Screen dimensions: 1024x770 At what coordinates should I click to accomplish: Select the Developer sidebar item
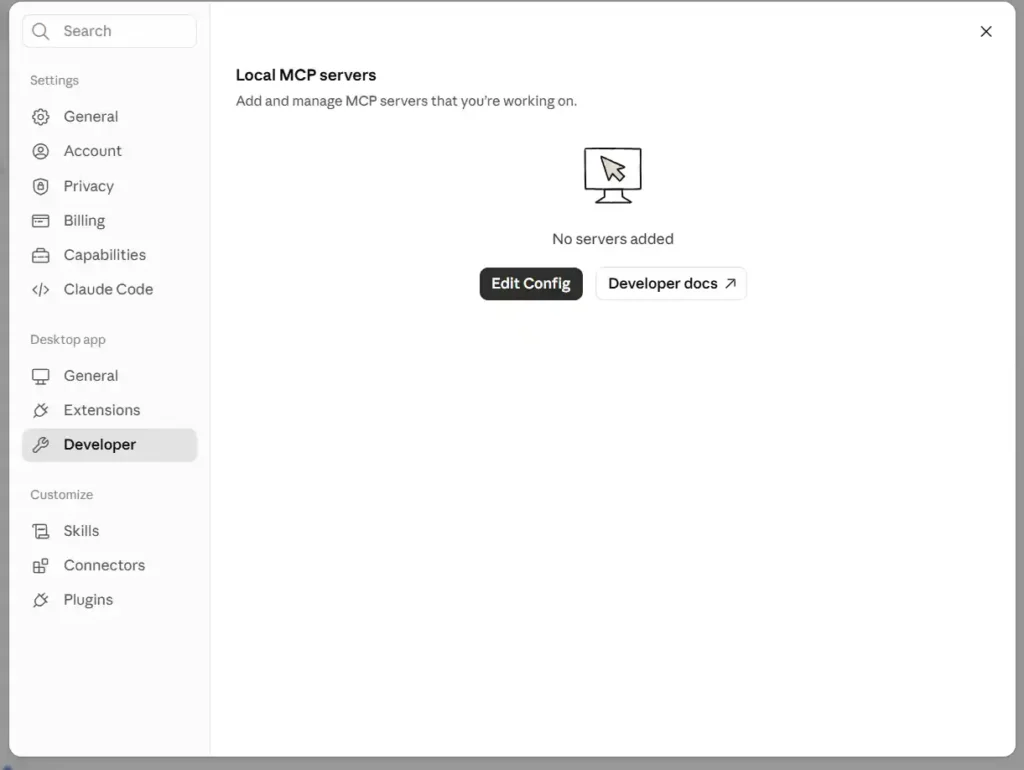coord(110,445)
